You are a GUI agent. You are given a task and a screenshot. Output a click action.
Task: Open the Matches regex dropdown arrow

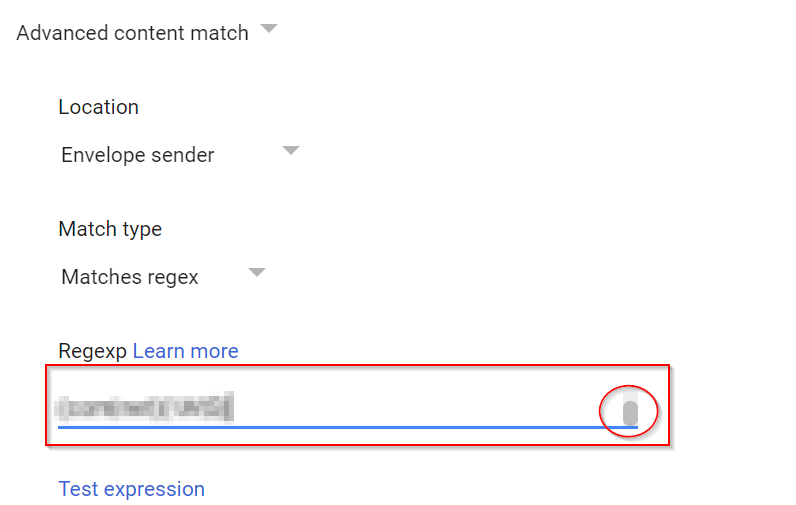[x=256, y=272]
